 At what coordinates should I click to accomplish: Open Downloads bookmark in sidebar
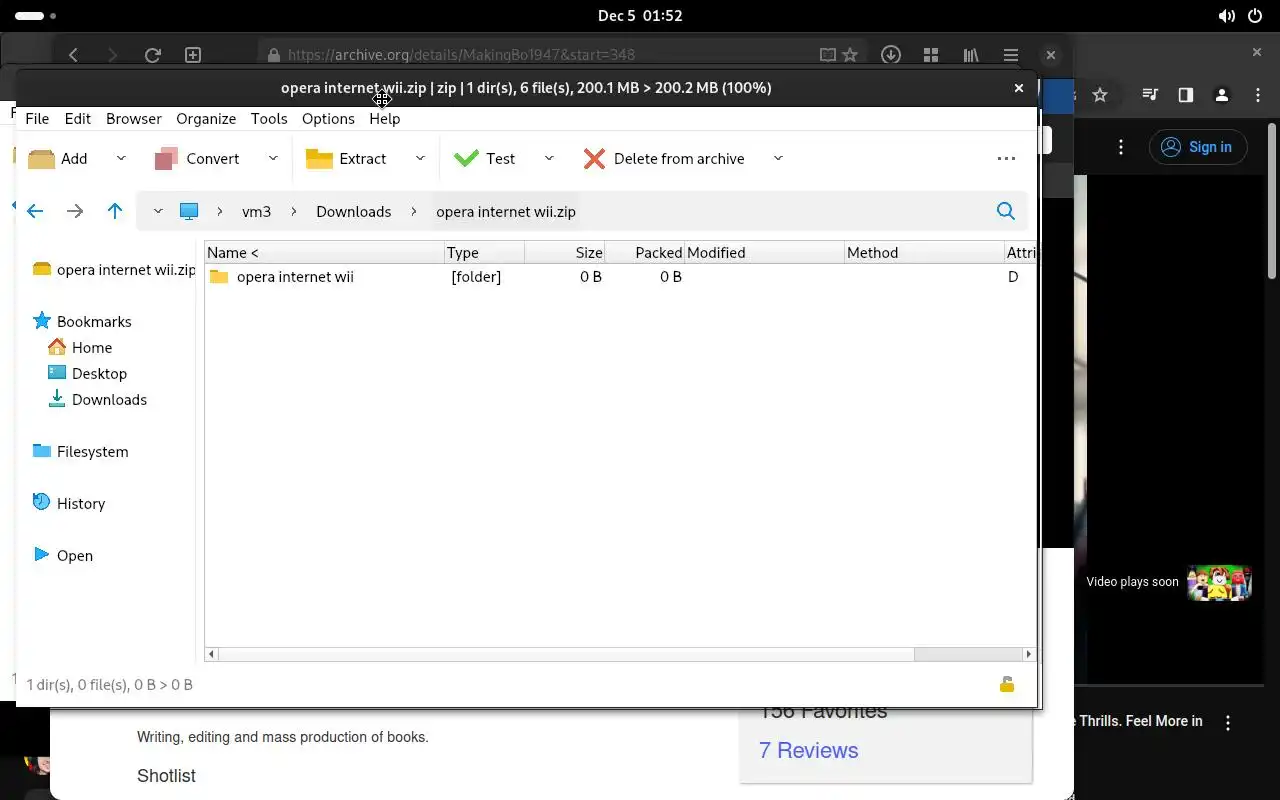coord(97,399)
